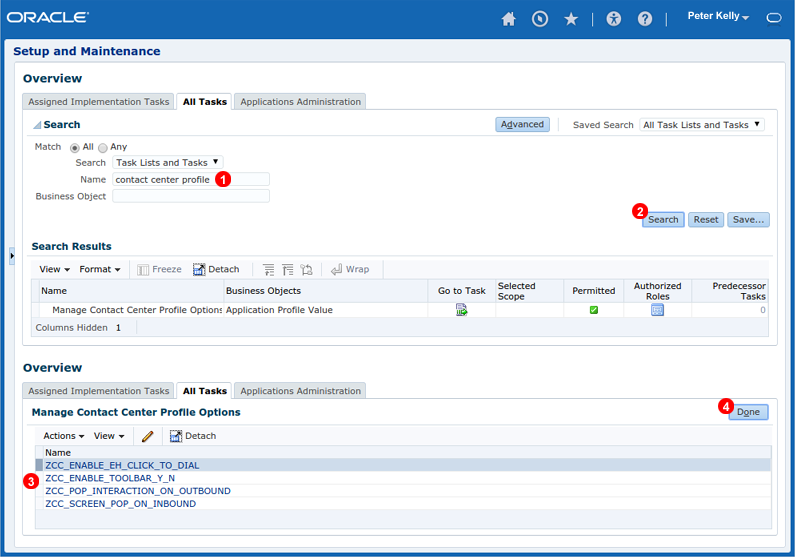Click the Advanced button
This screenshot has width=795, height=557.
pos(522,125)
